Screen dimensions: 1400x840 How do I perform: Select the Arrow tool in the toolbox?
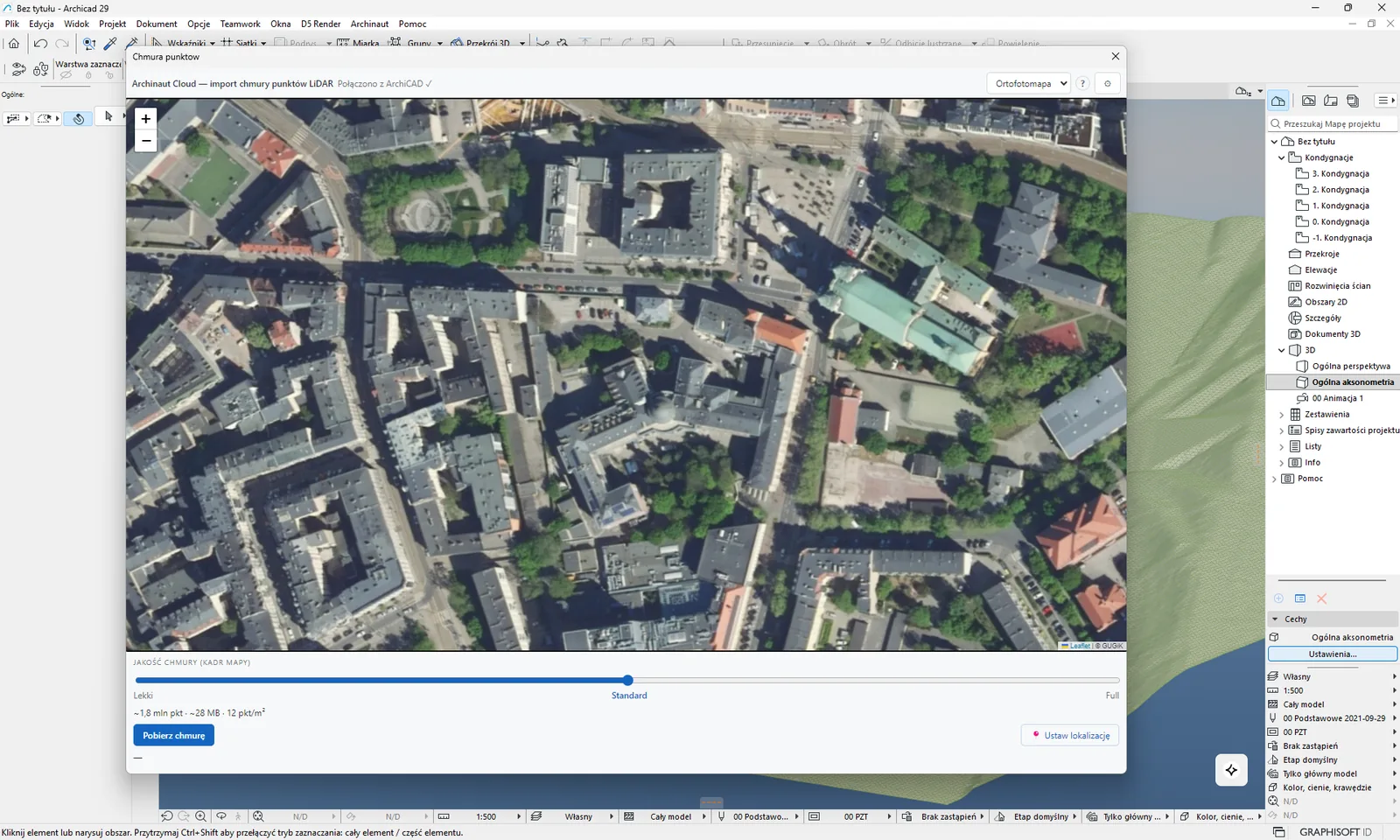point(108,116)
